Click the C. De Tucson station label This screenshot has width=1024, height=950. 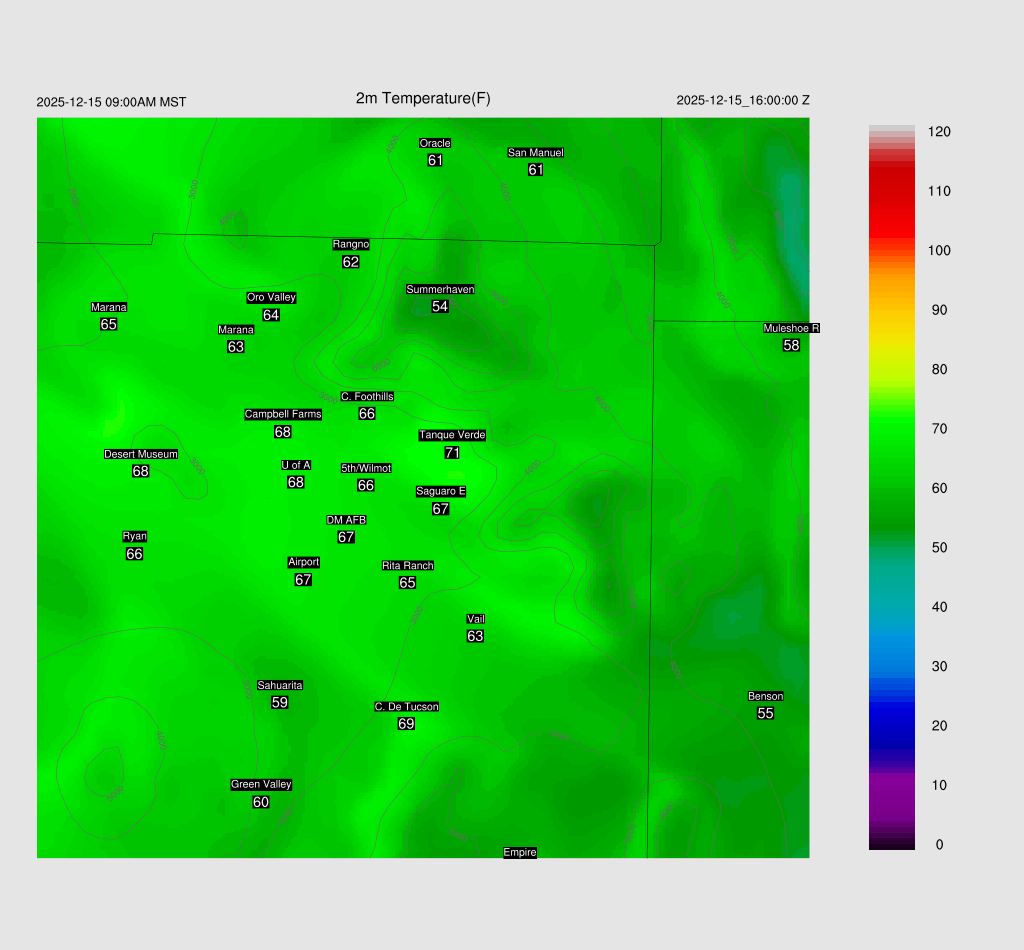(406, 706)
